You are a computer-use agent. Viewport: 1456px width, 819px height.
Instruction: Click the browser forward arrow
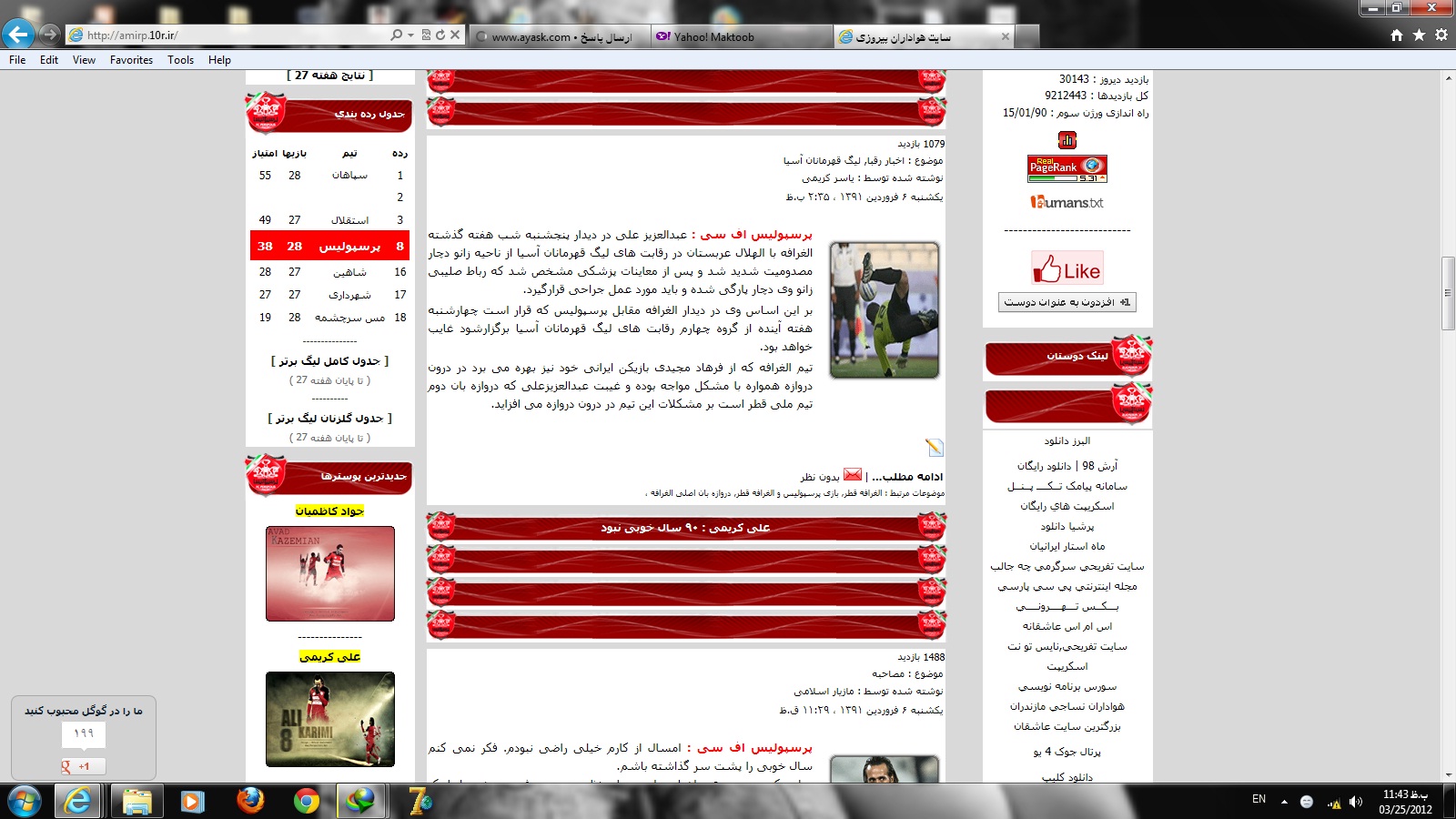point(50,35)
